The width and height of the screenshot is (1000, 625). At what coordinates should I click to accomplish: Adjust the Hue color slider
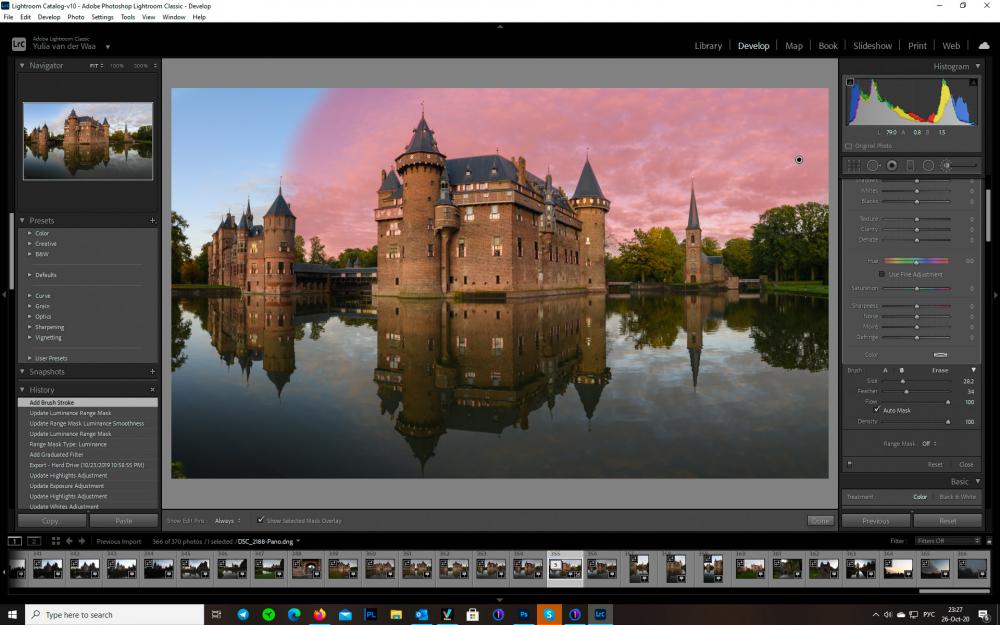click(x=916, y=261)
